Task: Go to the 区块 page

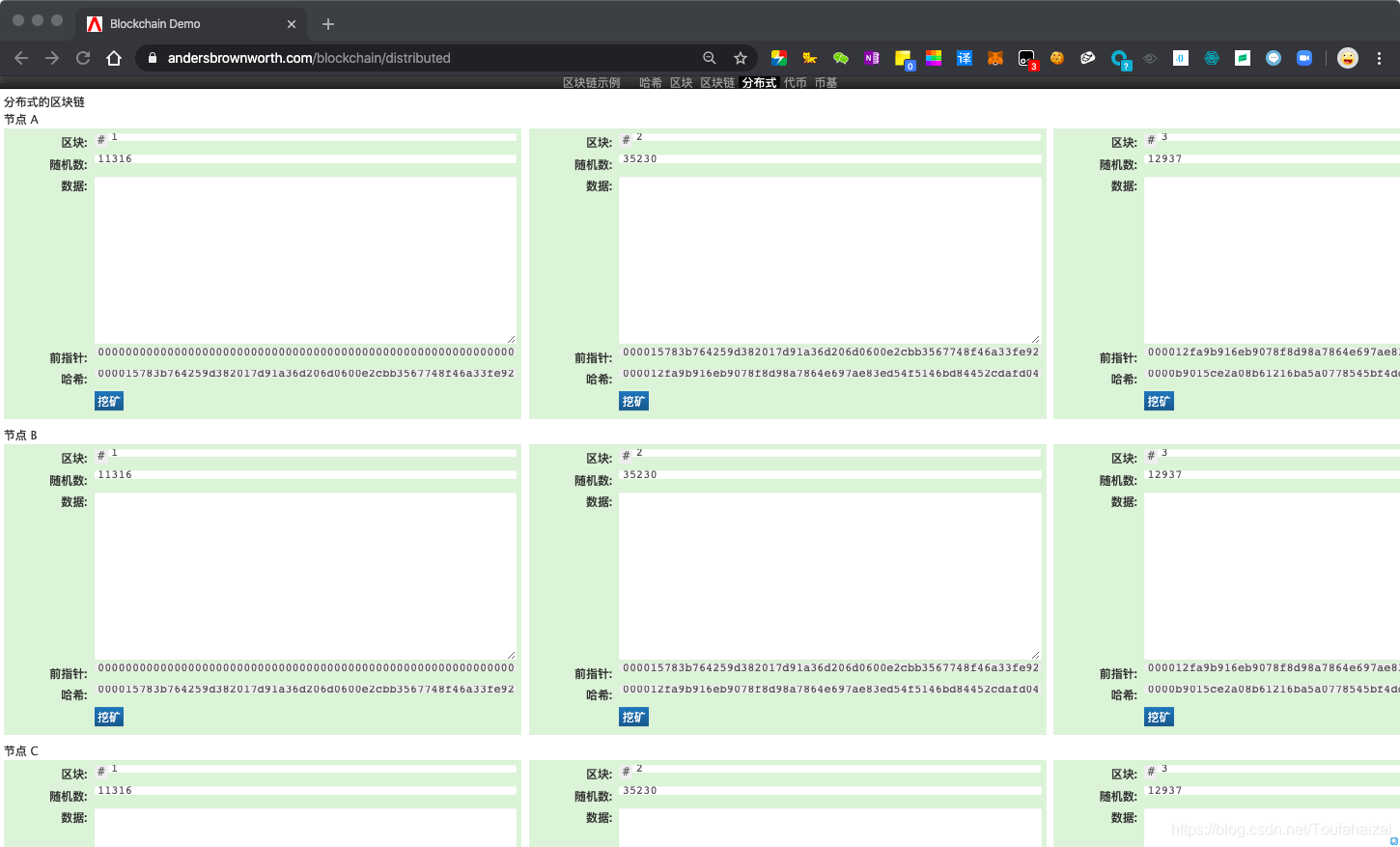Action: (x=682, y=83)
